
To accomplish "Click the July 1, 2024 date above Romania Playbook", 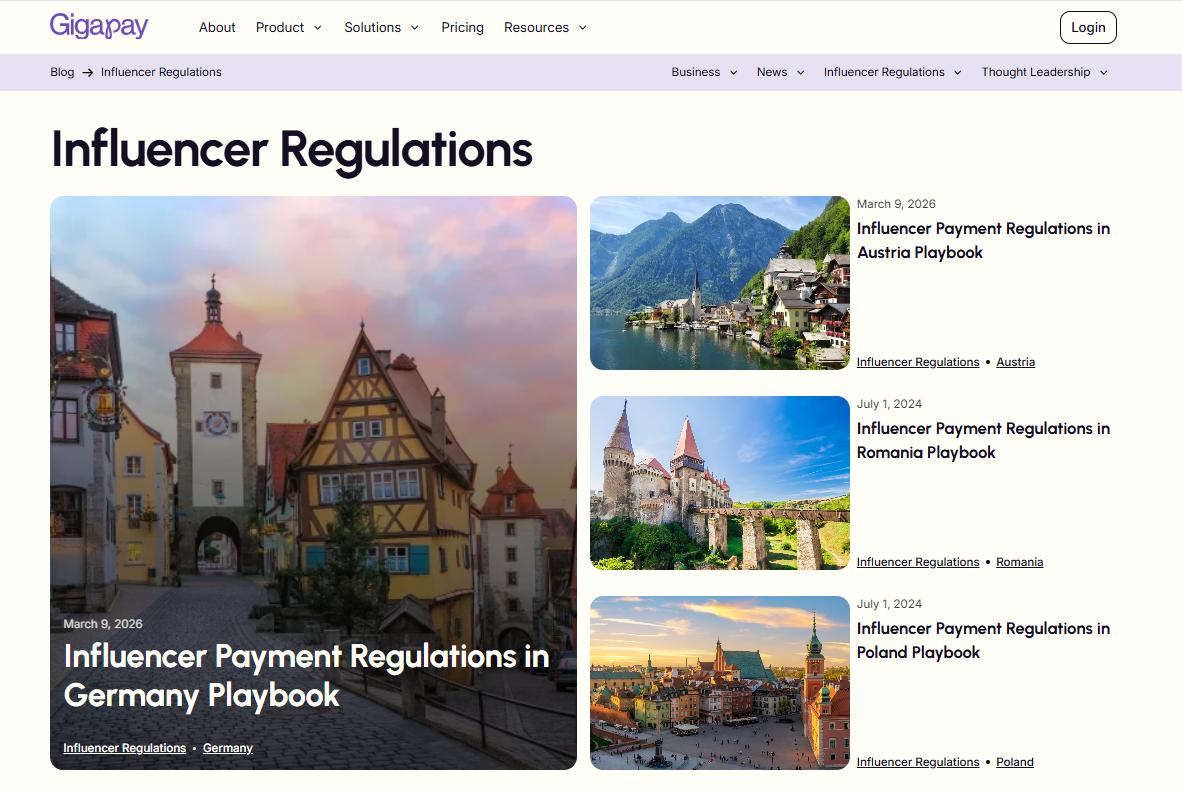I will pyautogui.click(x=889, y=404).
